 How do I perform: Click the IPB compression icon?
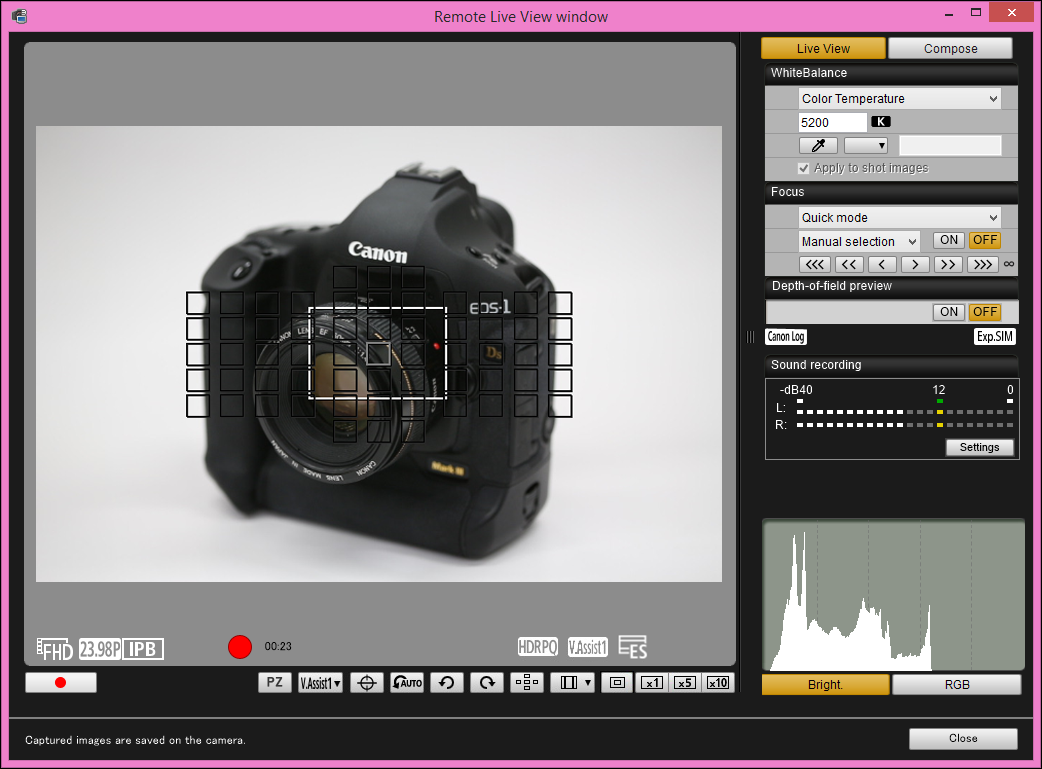[142, 649]
